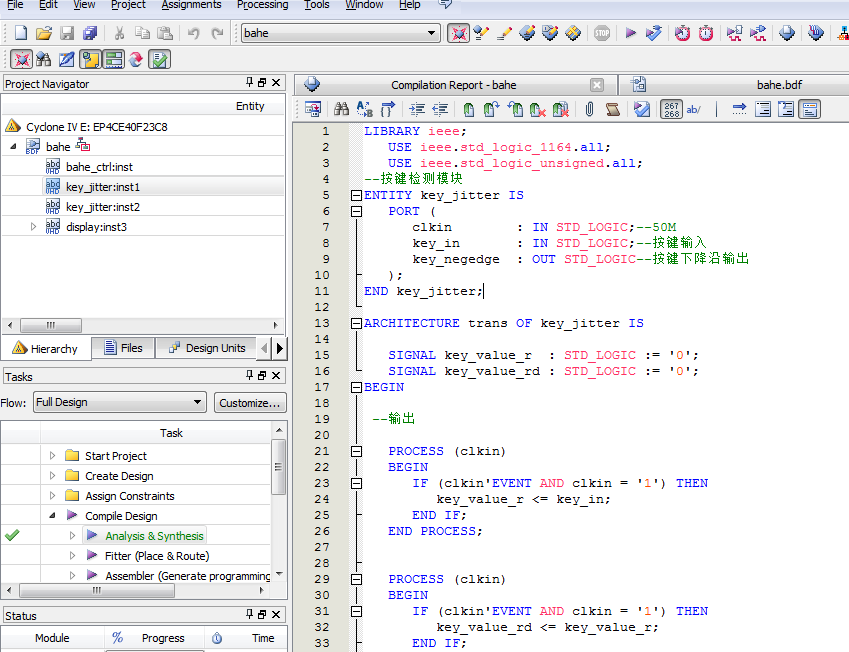Click the toggle bookmark icon in editor toolbar

468,109
